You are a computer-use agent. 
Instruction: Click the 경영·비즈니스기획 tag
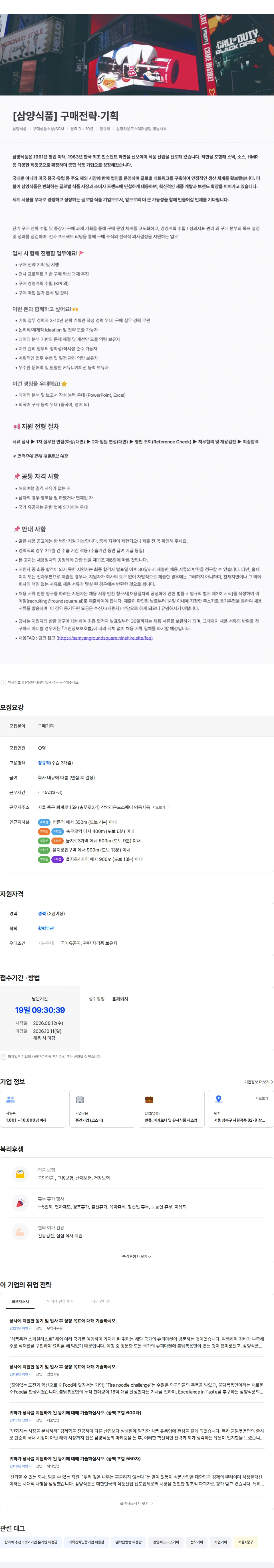pyautogui.click(x=166, y=1542)
